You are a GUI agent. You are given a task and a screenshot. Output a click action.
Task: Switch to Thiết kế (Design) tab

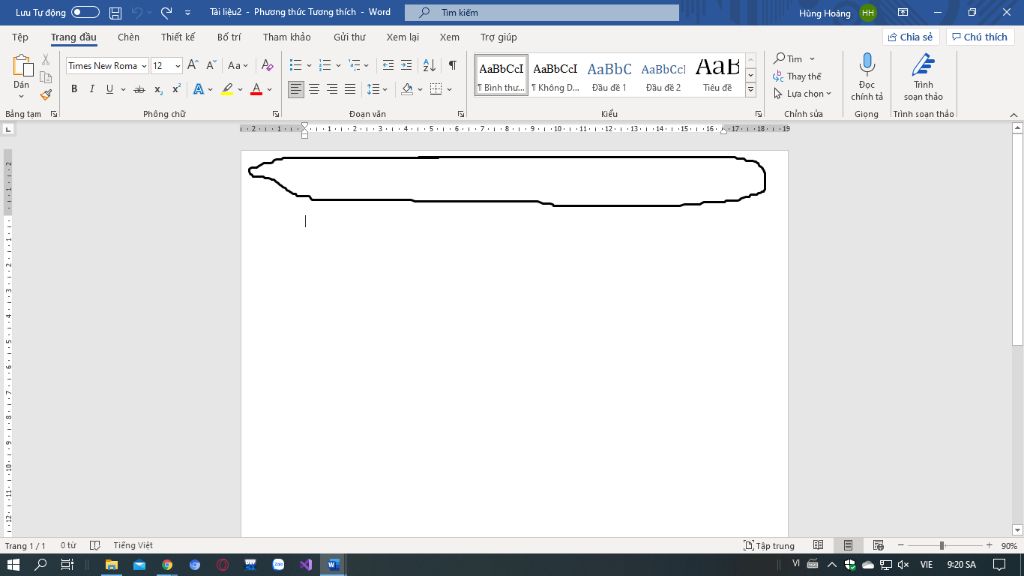(x=178, y=37)
